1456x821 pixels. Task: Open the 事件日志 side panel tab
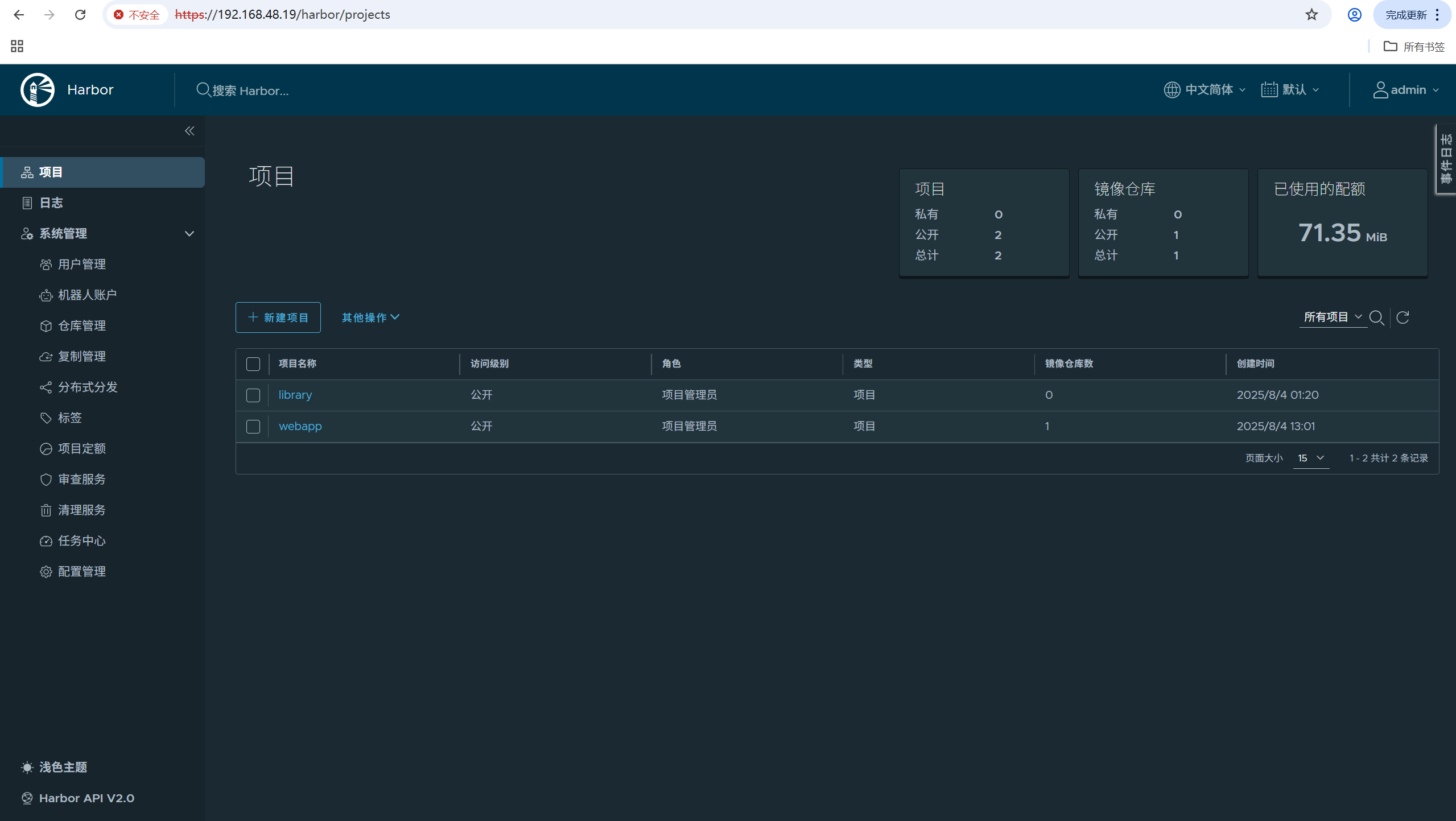point(1446,159)
